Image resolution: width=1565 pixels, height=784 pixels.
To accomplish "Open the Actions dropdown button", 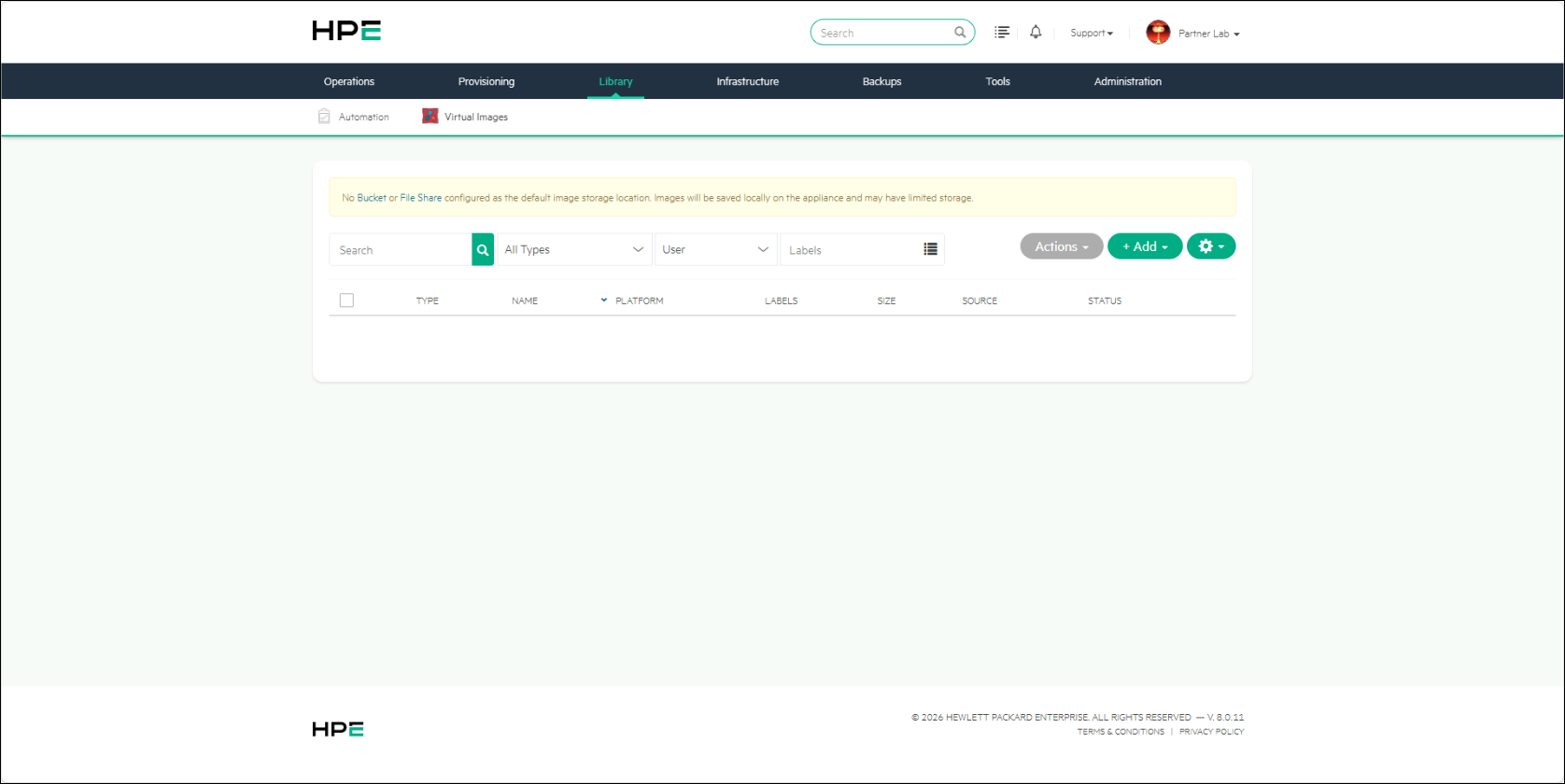I will pyautogui.click(x=1062, y=246).
